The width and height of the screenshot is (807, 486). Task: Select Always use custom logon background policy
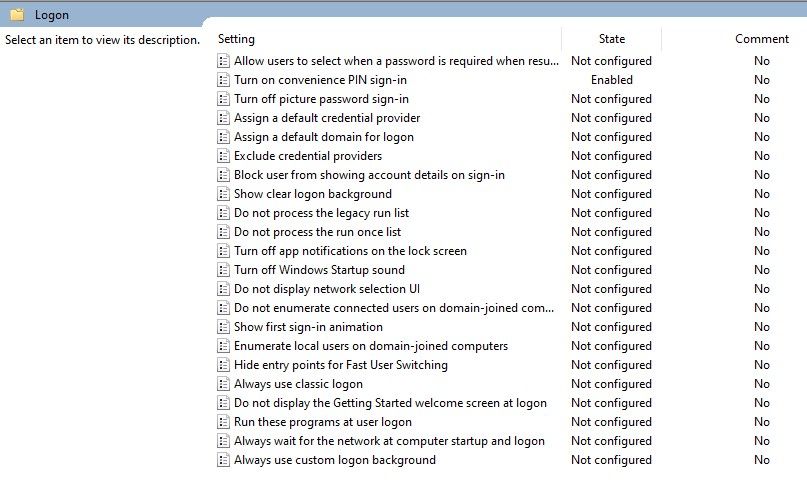coord(335,460)
